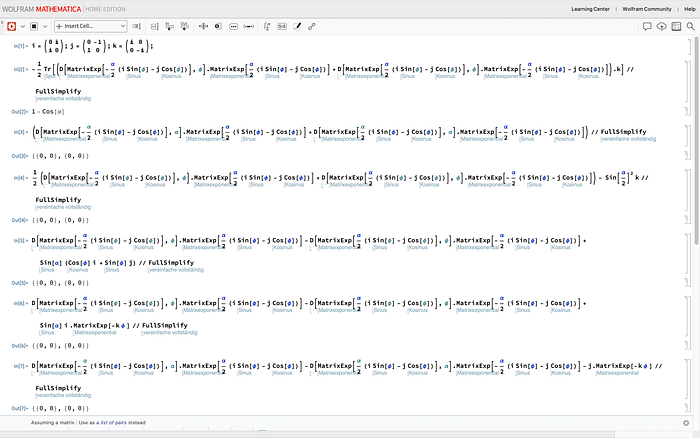Click the 'Sin[α]' term in In[5]
Image resolution: width=700 pixels, height=438 pixels.
(x=50, y=263)
